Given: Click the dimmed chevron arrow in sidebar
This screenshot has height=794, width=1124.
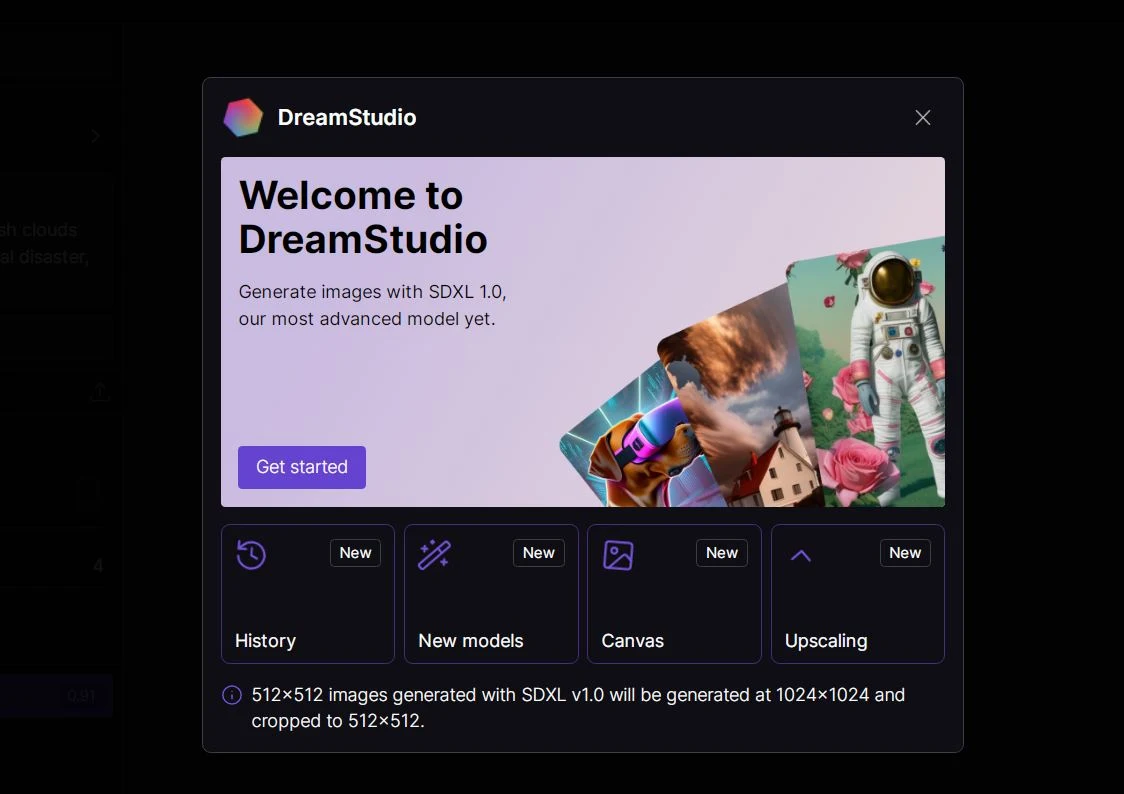Looking at the screenshot, I should pos(95,136).
